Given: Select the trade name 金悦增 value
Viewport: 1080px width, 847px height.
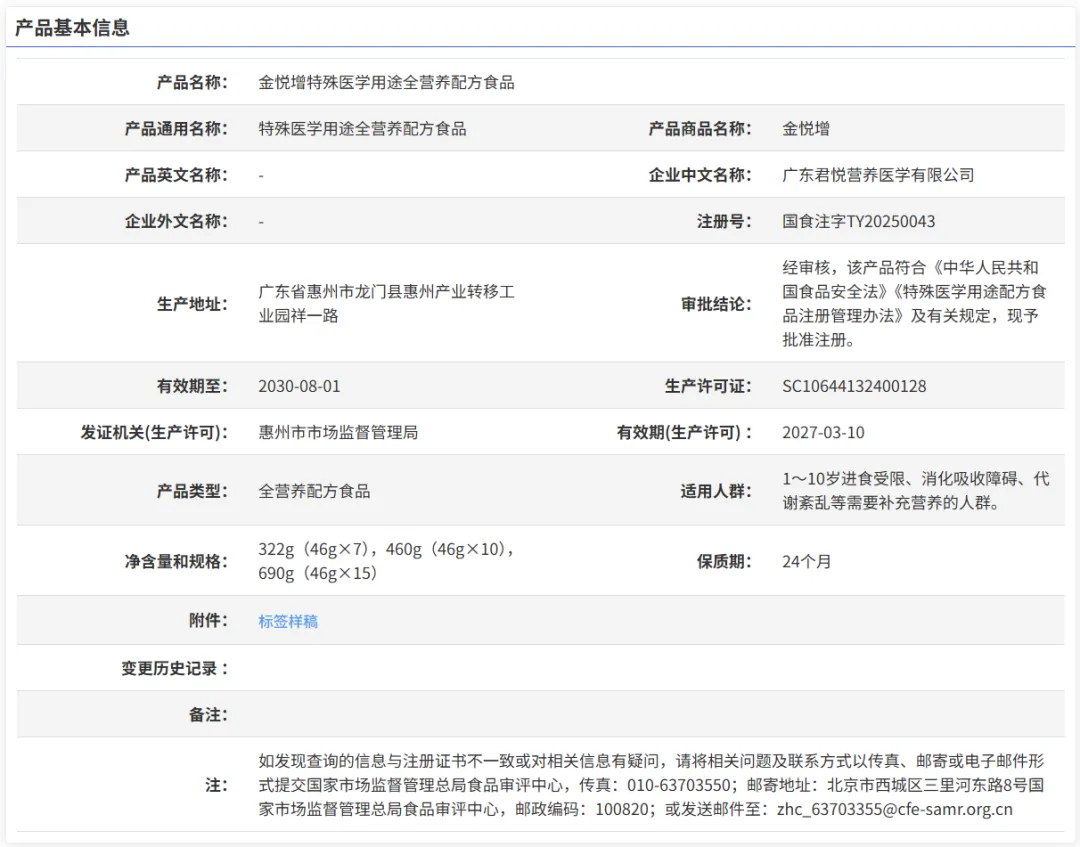Looking at the screenshot, I should 805,129.
